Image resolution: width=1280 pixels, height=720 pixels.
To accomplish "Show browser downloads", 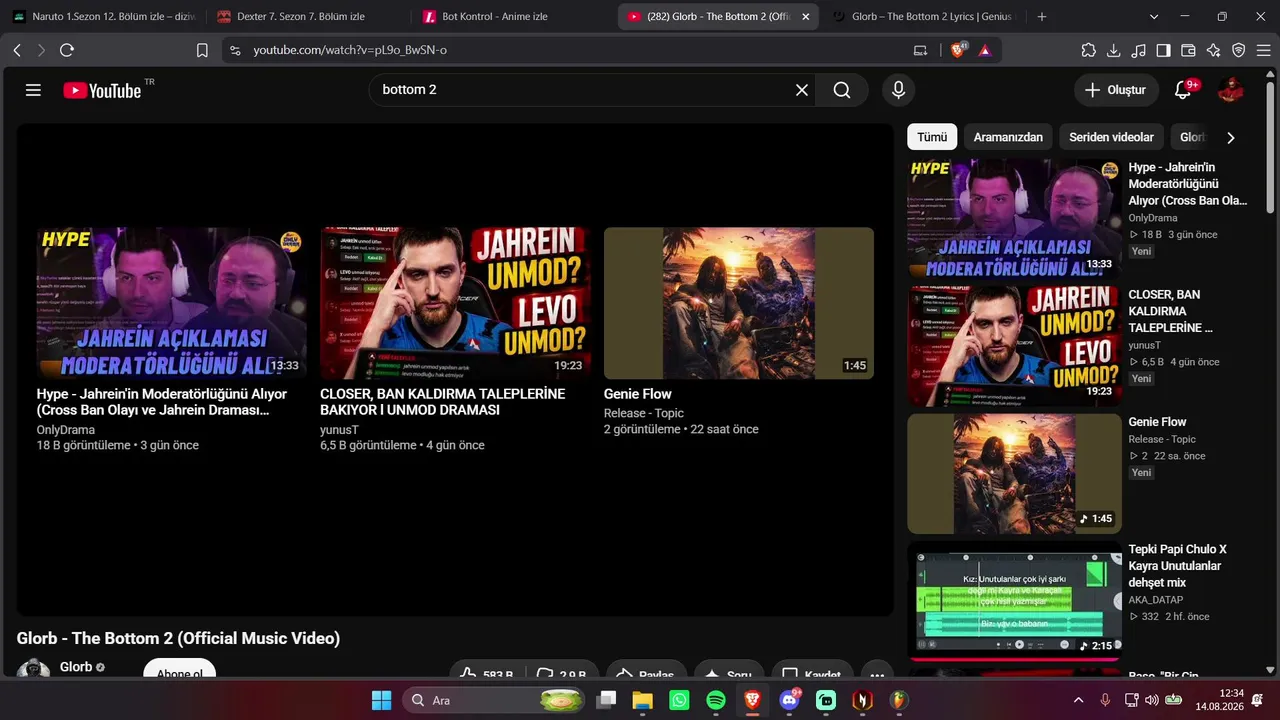I will click(x=1114, y=50).
